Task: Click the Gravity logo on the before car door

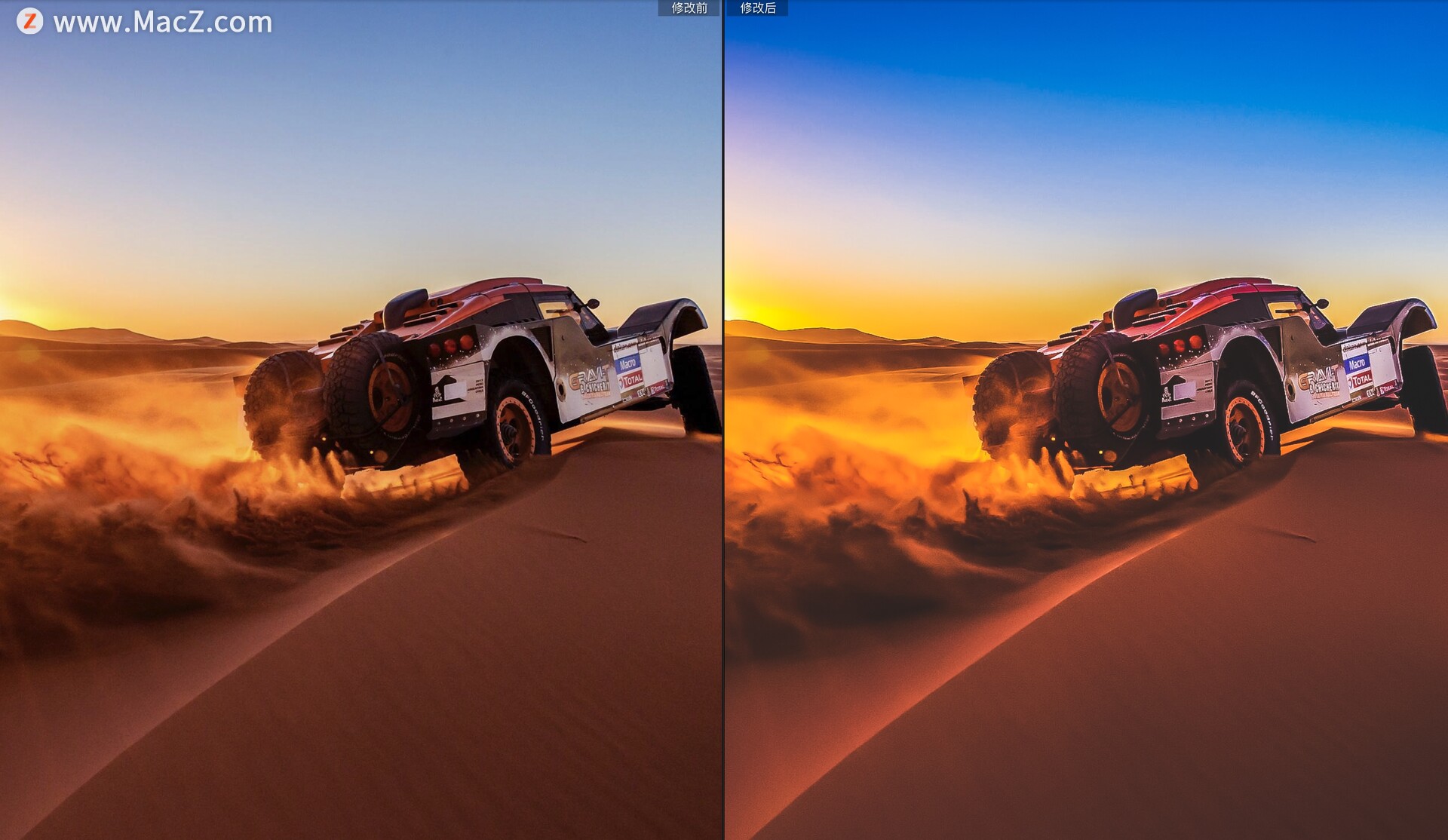Action: tap(588, 382)
